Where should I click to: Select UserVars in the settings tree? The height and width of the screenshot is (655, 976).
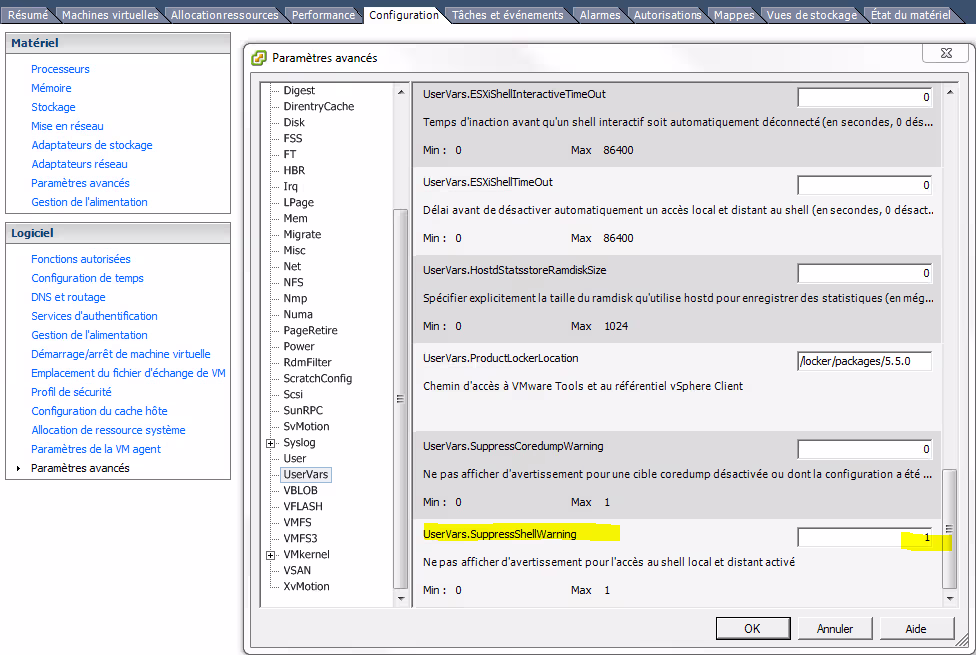(305, 474)
